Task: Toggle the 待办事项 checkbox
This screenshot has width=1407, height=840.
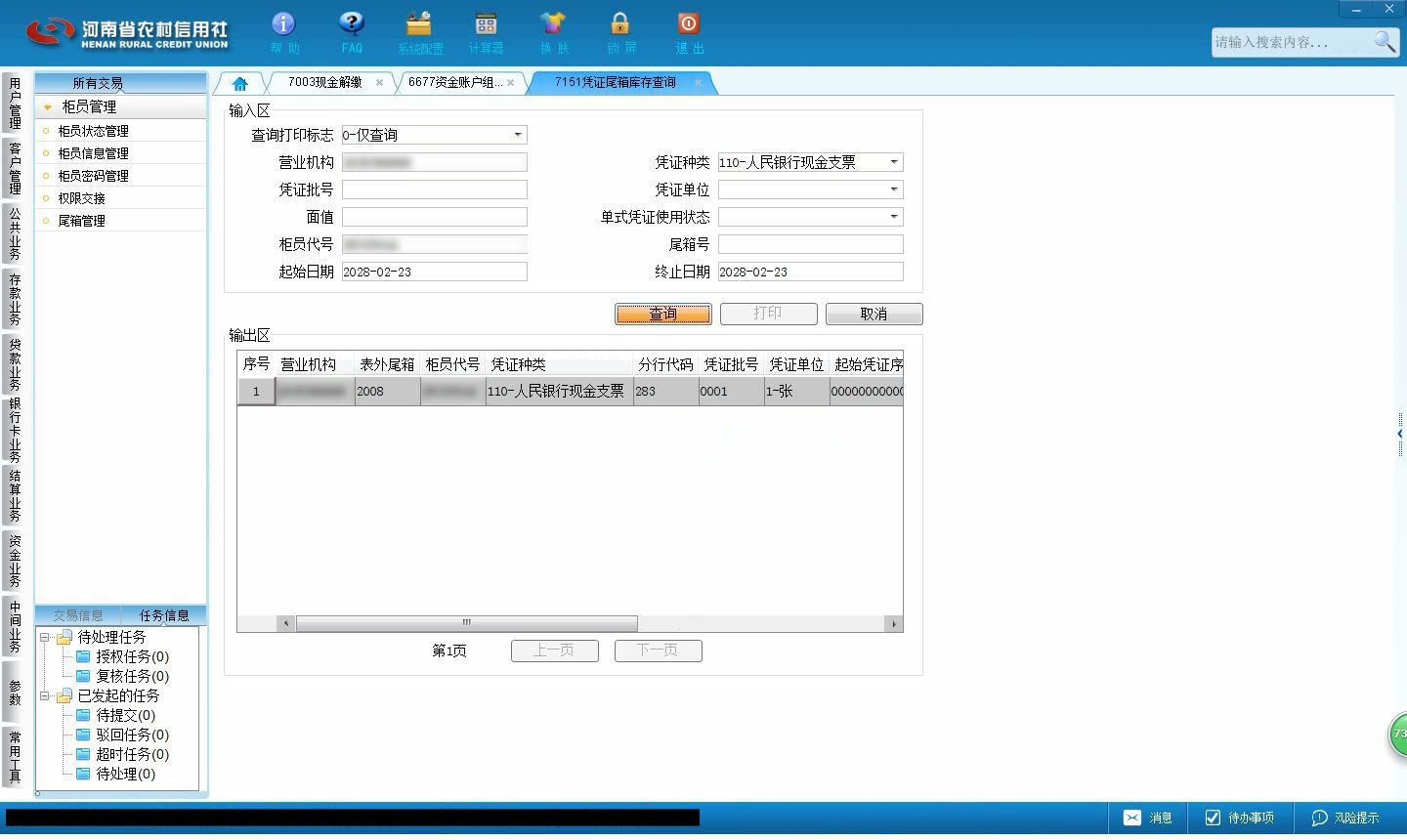Action: pos(1213,818)
